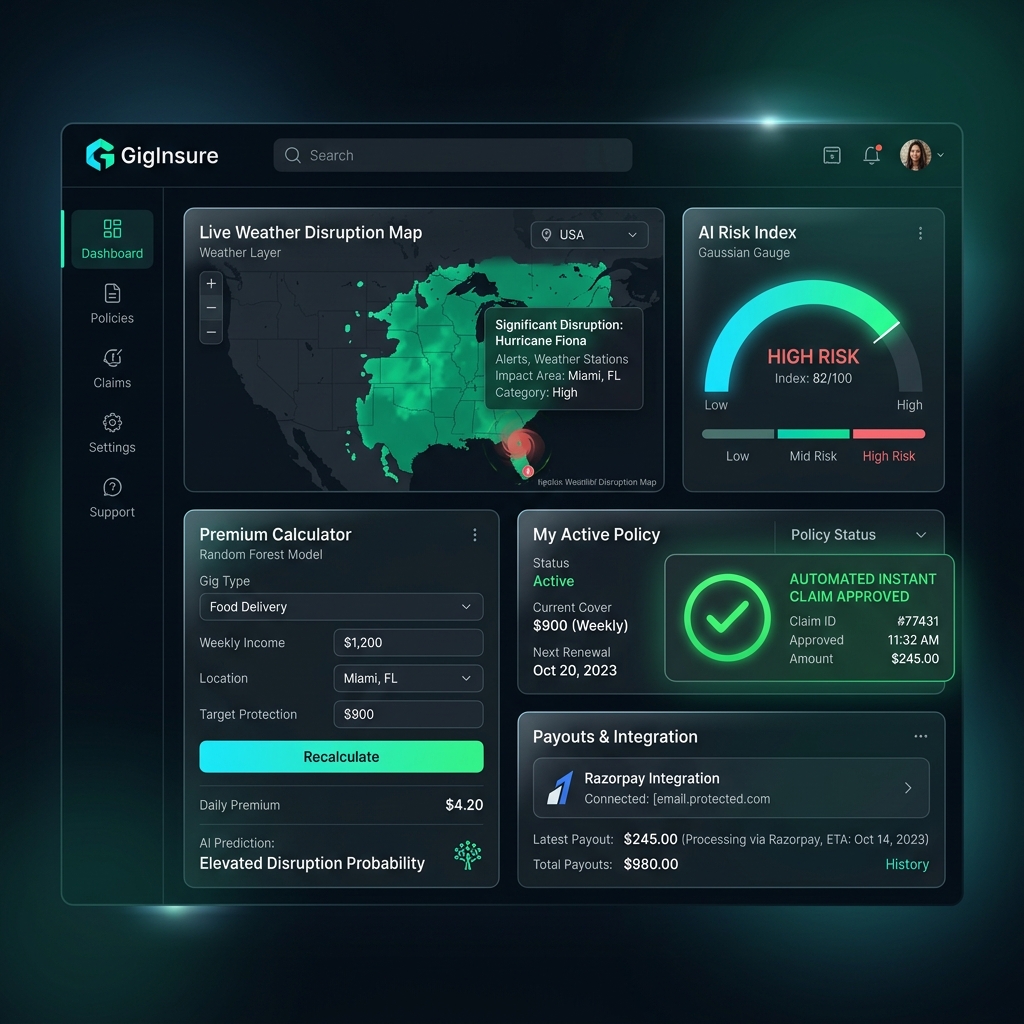Open the Policy Status dropdown
Screen dimensions: 1024x1024
click(859, 535)
